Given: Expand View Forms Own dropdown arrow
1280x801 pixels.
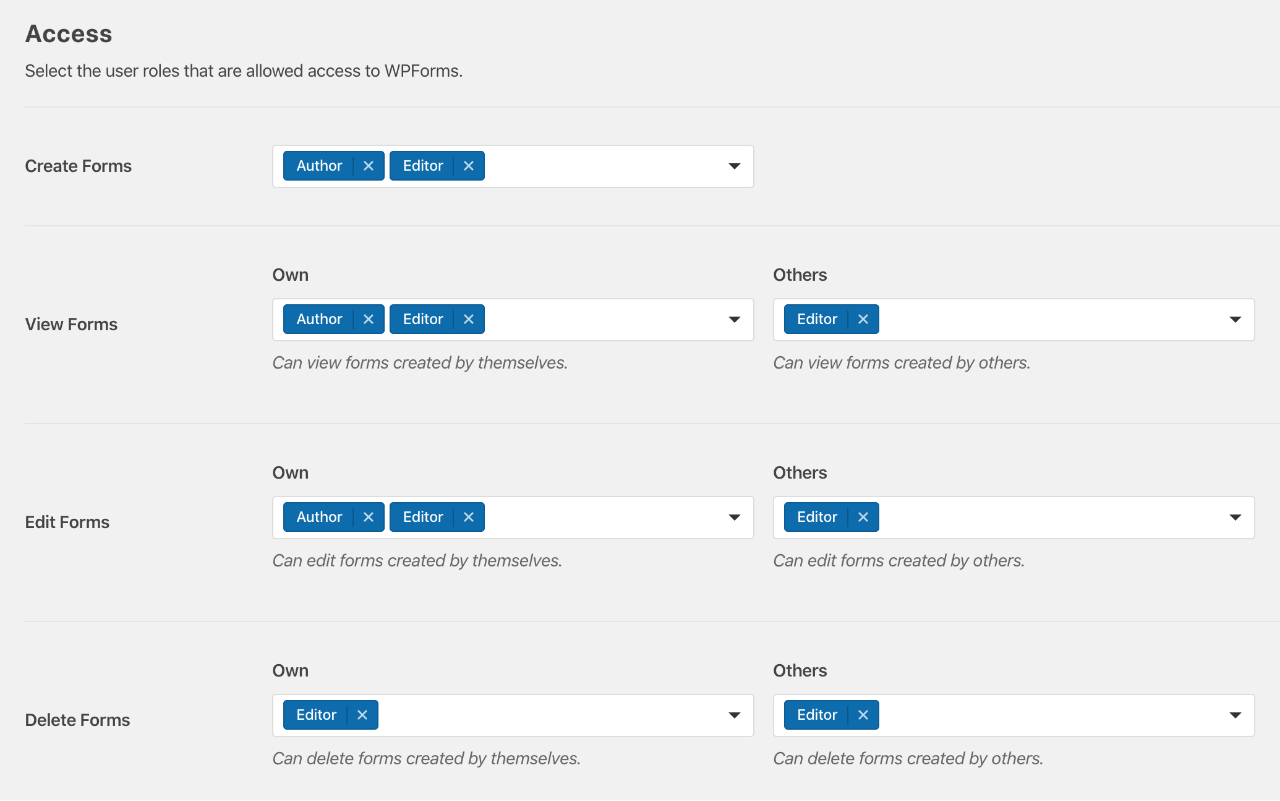Looking at the screenshot, I should [x=734, y=320].
